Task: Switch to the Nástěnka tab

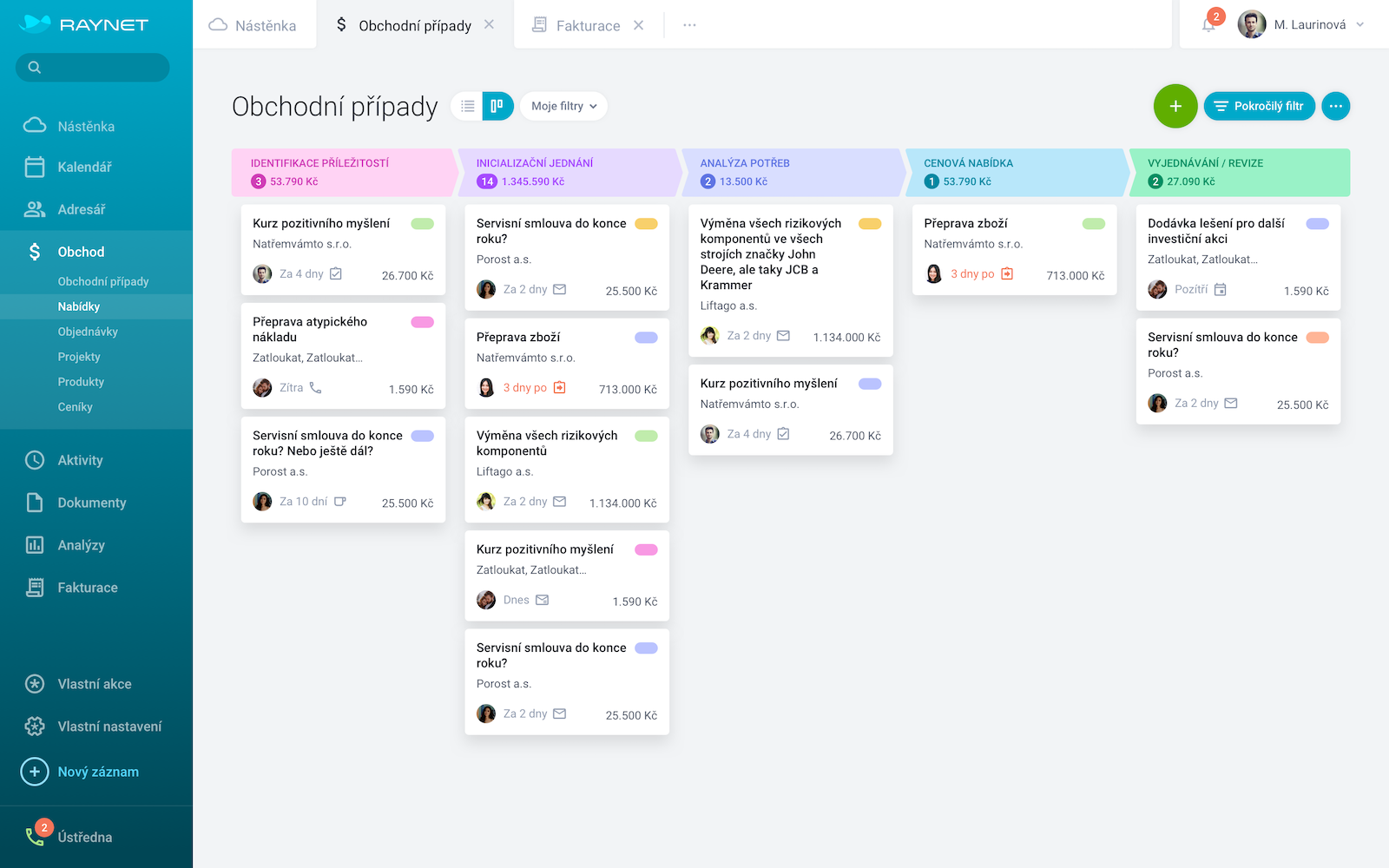Action: click(x=253, y=25)
